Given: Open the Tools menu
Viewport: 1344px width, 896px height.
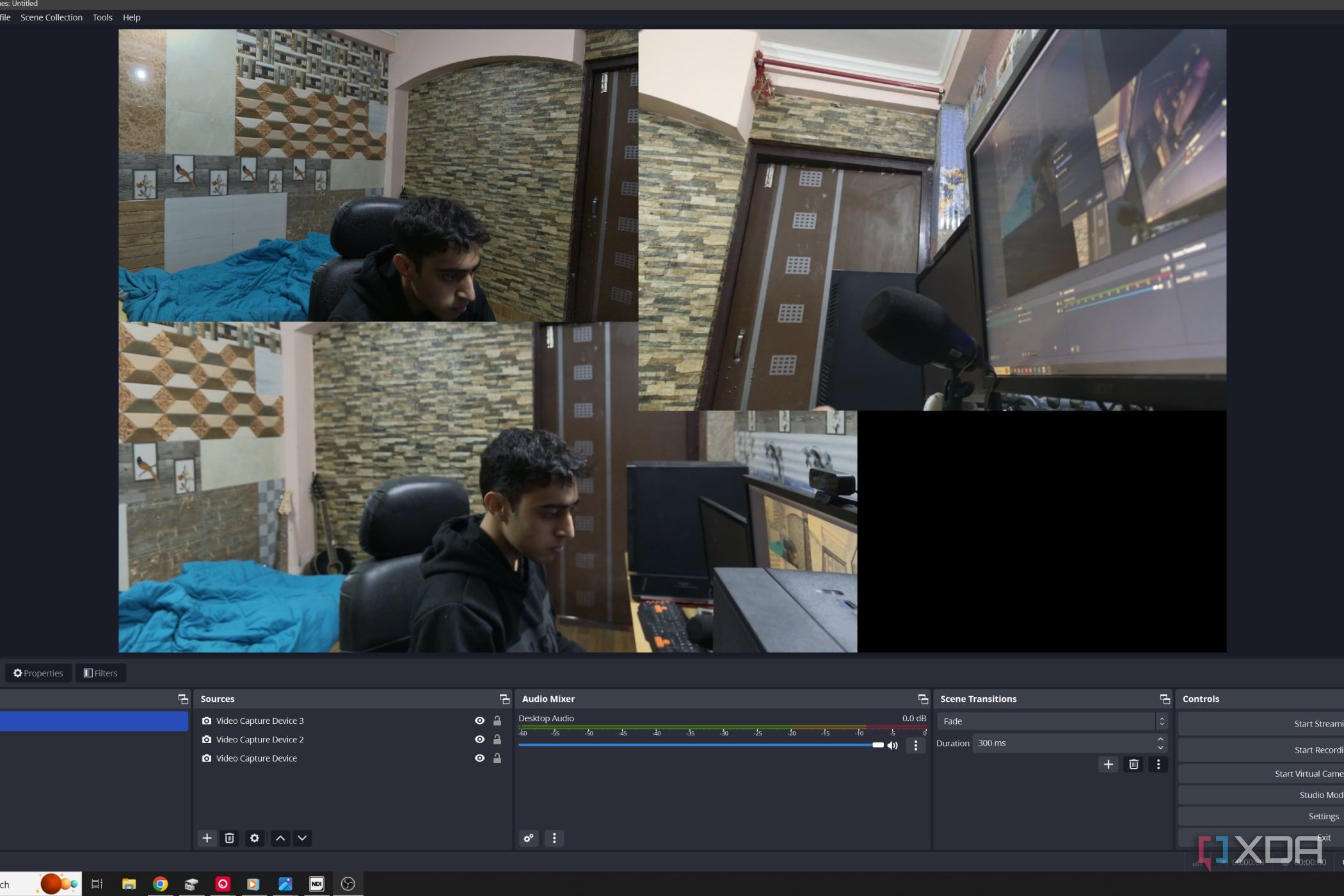Looking at the screenshot, I should pyautogui.click(x=102, y=17).
